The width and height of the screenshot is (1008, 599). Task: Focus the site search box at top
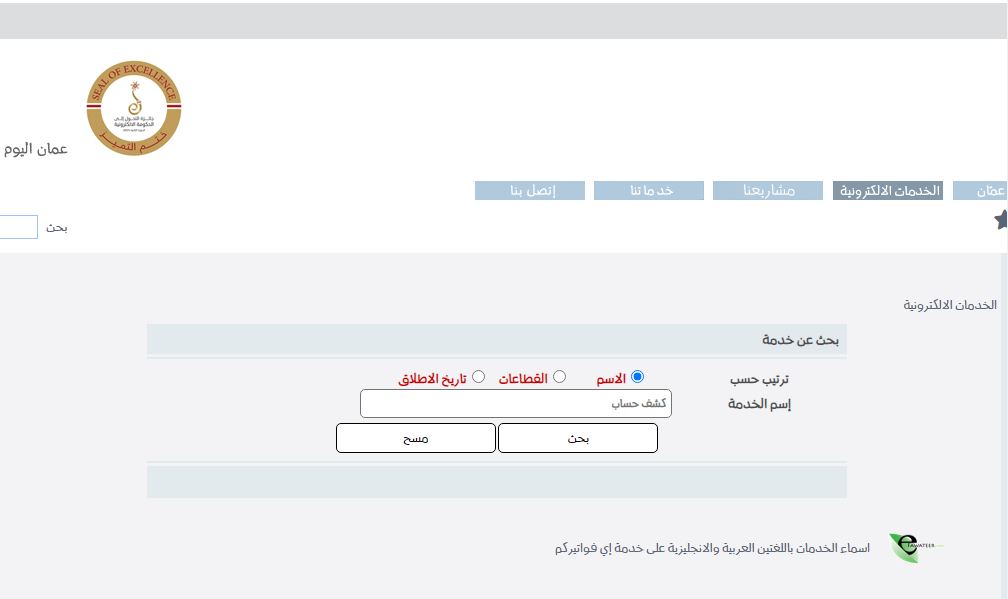(x=18, y=227)
